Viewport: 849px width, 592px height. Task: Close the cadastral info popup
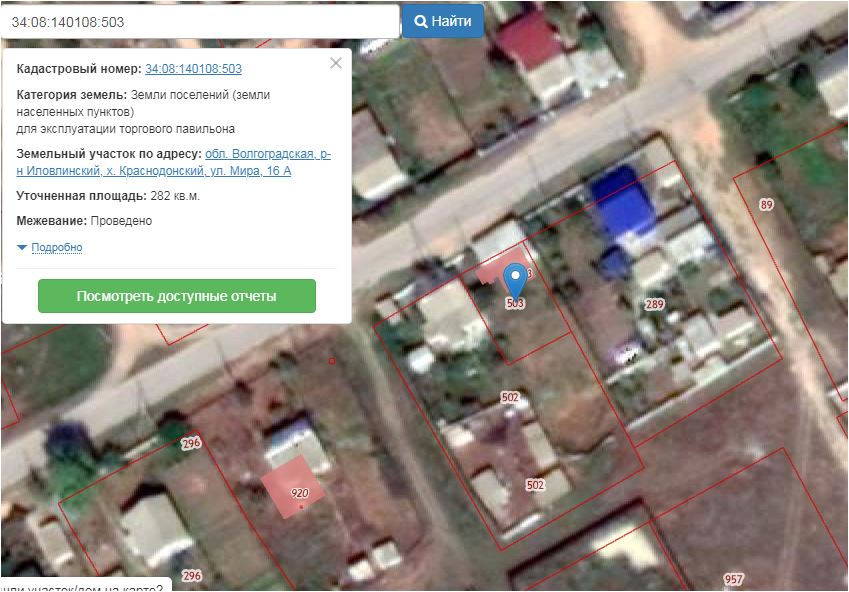pos(336,63)
